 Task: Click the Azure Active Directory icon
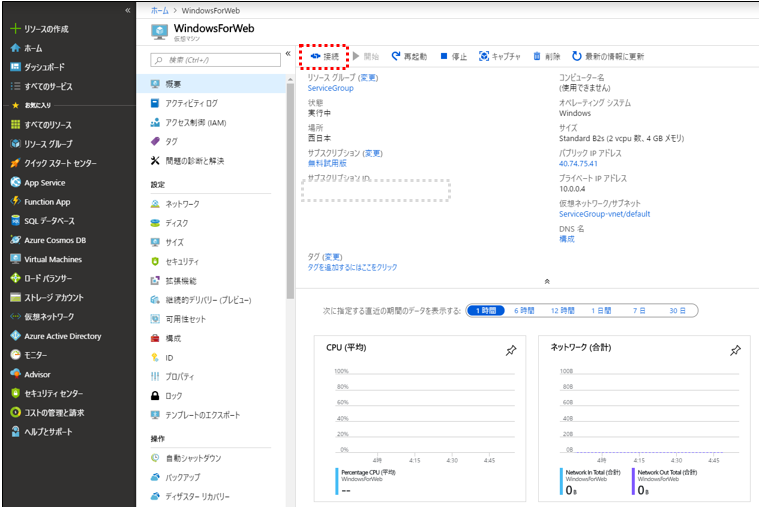pyautogui.click(x=15, y=336)
